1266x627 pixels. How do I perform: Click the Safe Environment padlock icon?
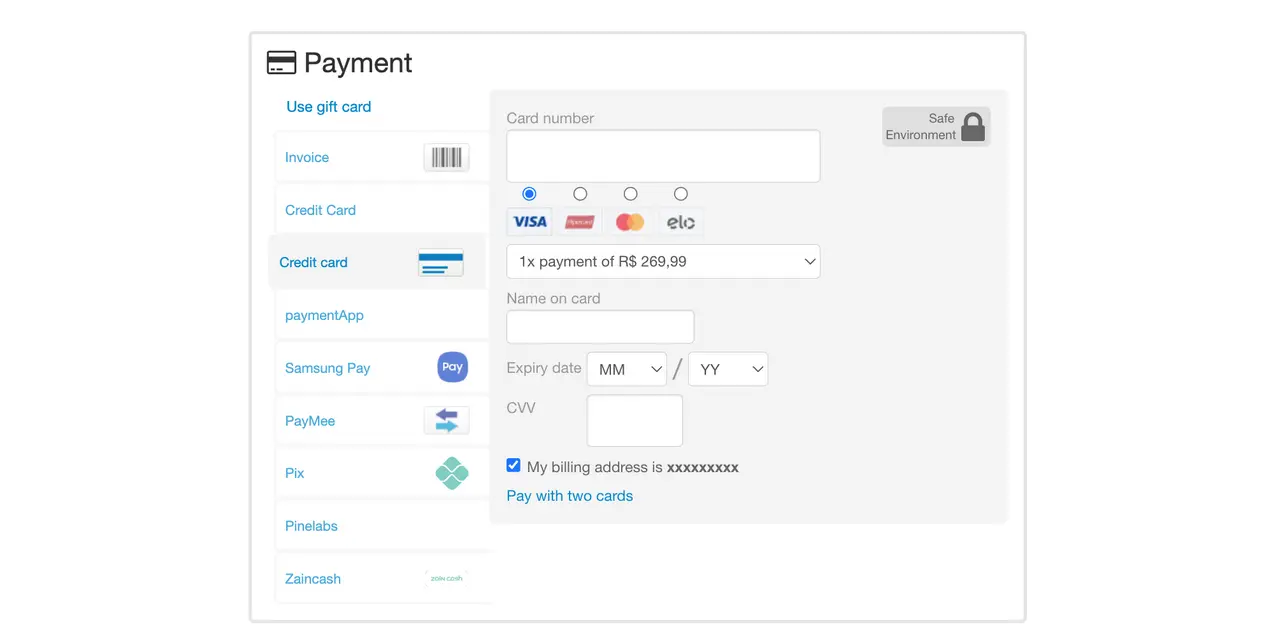972,127
